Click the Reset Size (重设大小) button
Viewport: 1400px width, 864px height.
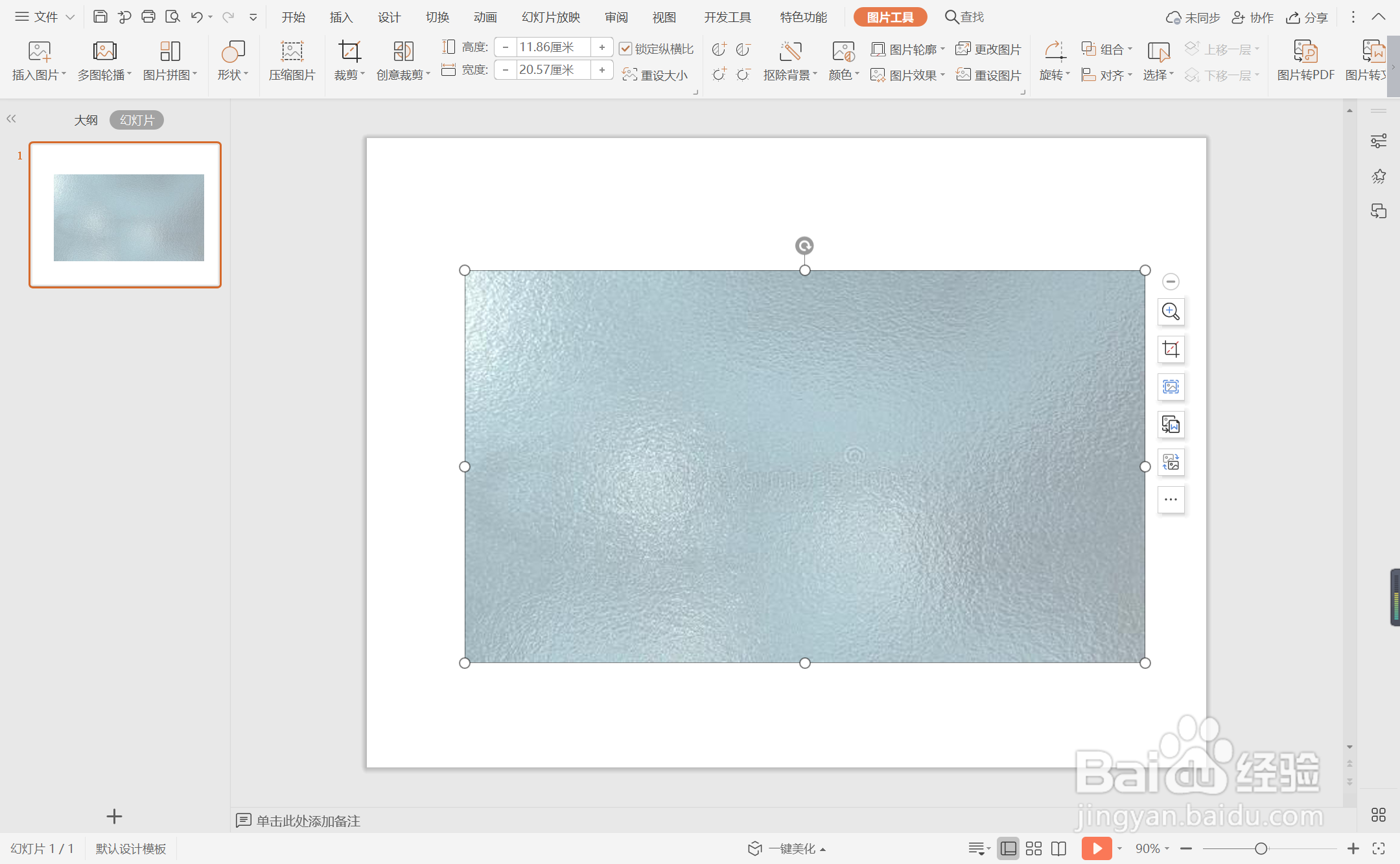(x=655, y=75)
